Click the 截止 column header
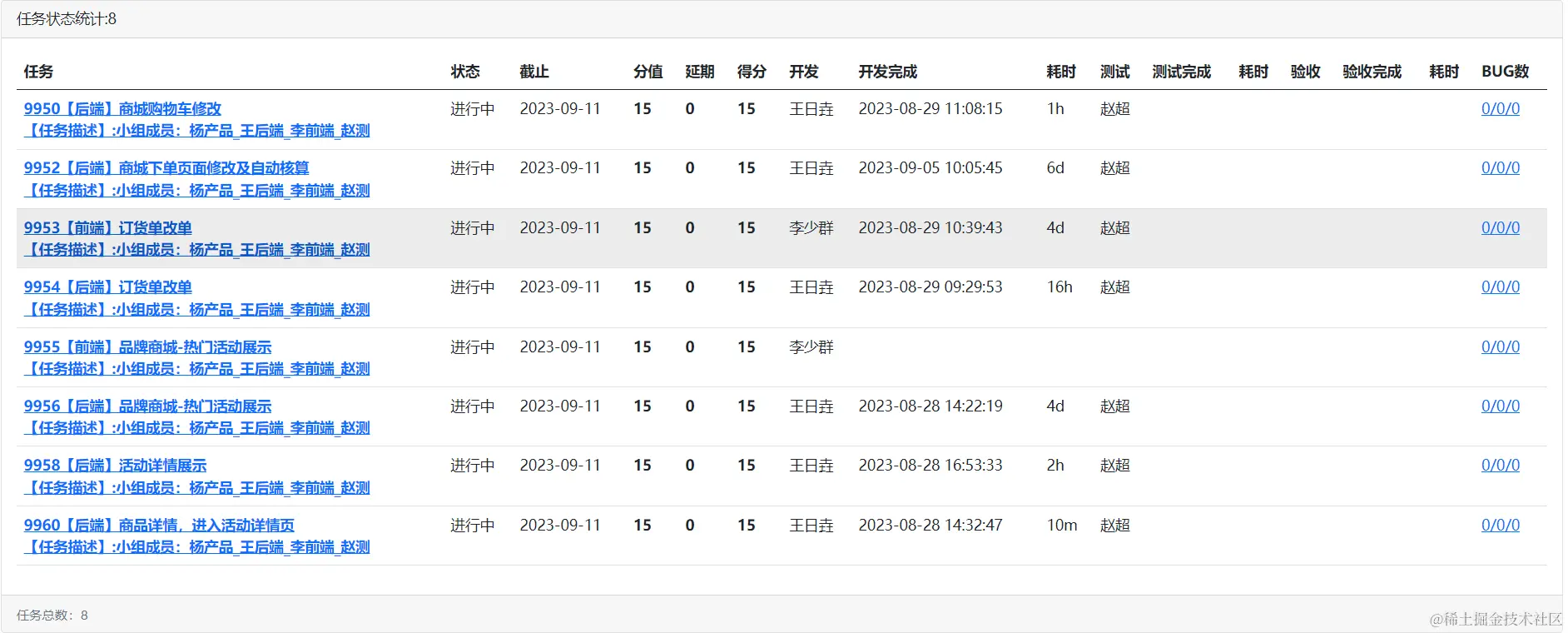This screenshot has width=1568, height=633. [534, 72]
